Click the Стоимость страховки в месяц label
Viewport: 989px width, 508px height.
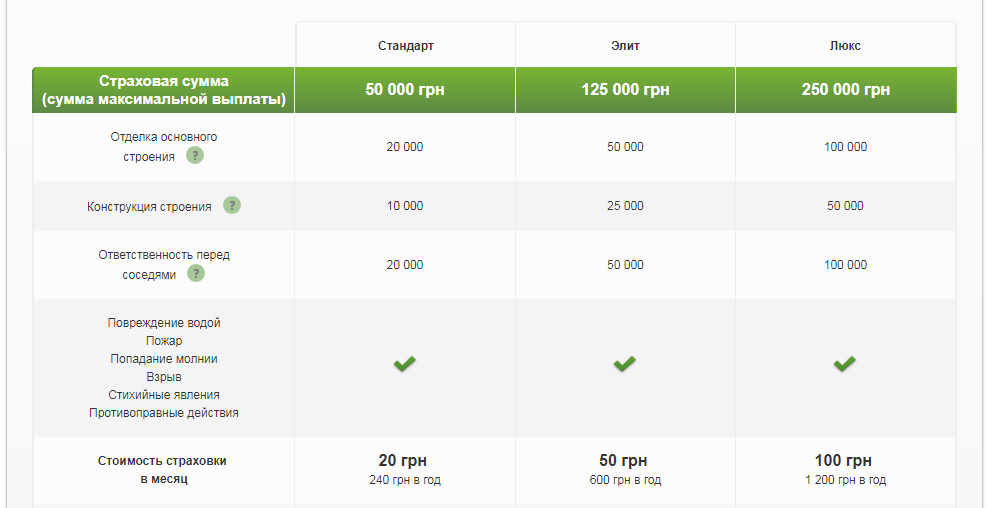pos(163,470)
